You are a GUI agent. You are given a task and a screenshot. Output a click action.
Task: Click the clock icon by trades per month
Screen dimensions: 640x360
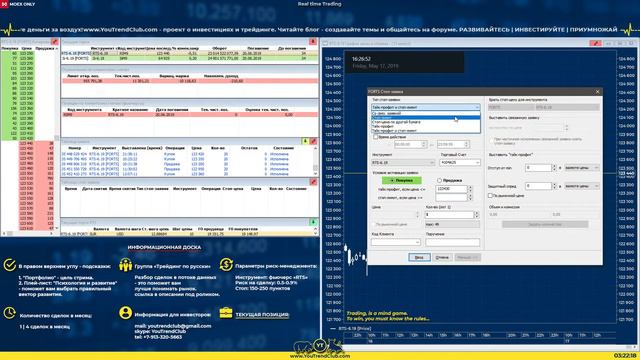click(x=9, y=313)
